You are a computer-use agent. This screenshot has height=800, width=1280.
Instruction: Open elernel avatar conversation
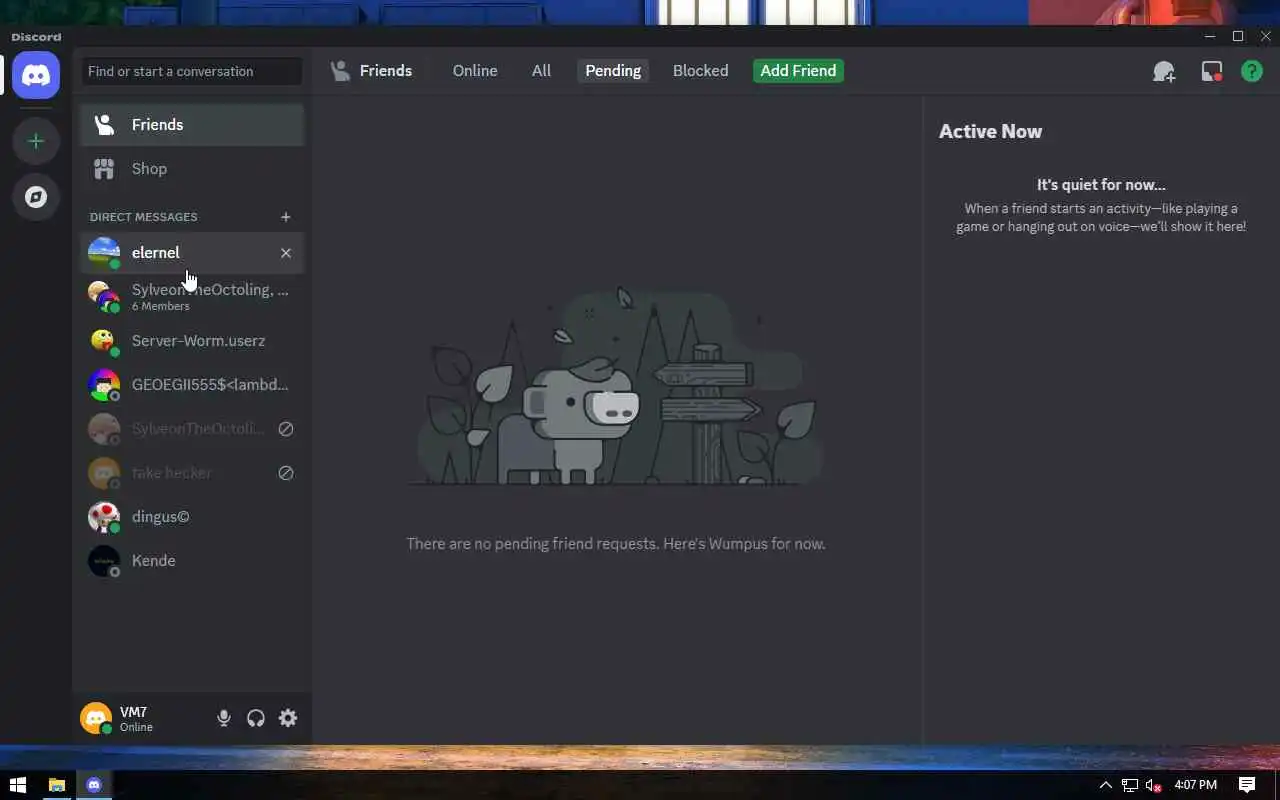(104, 252)
